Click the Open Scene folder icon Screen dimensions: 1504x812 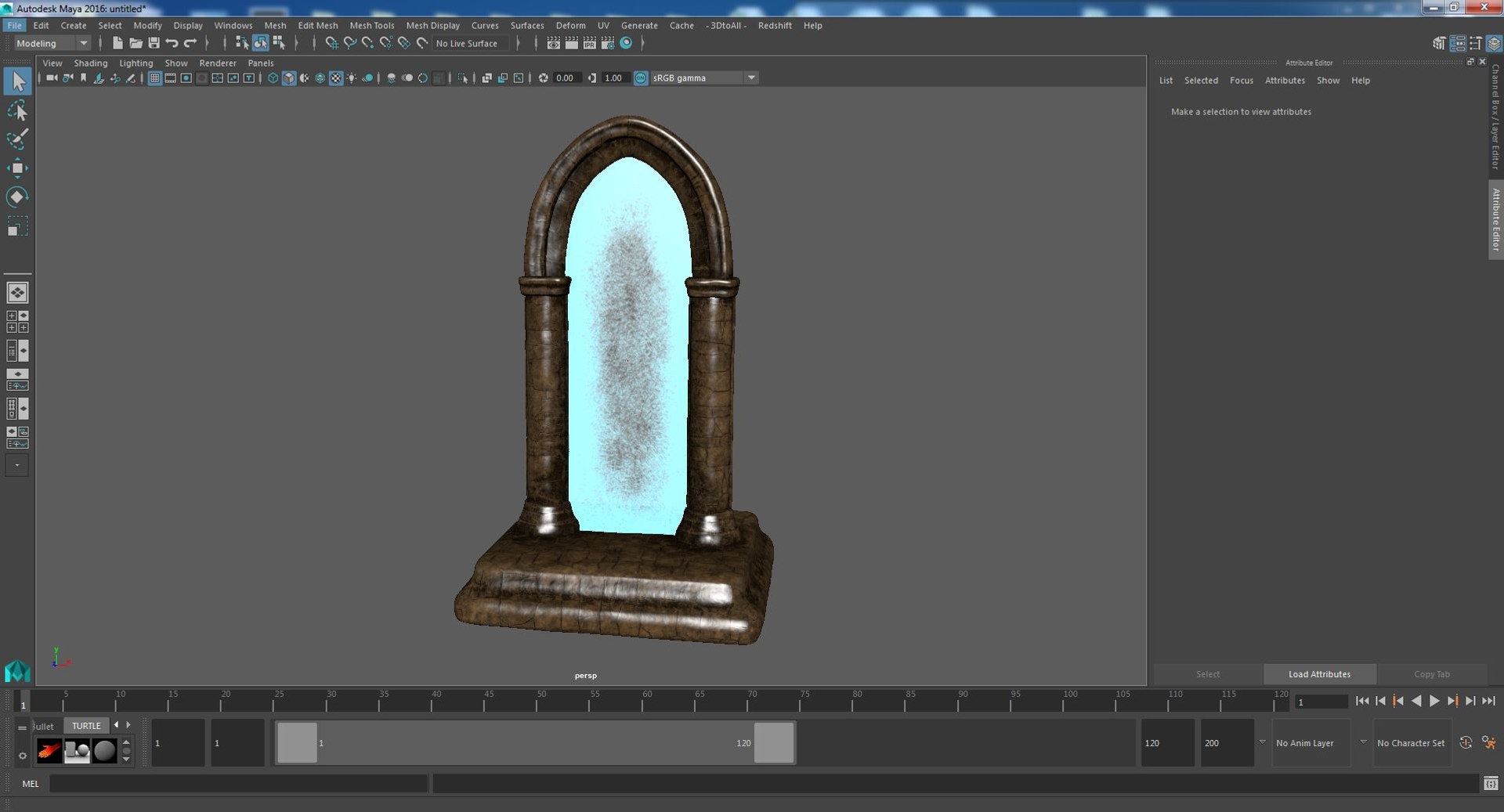(136, 43)
